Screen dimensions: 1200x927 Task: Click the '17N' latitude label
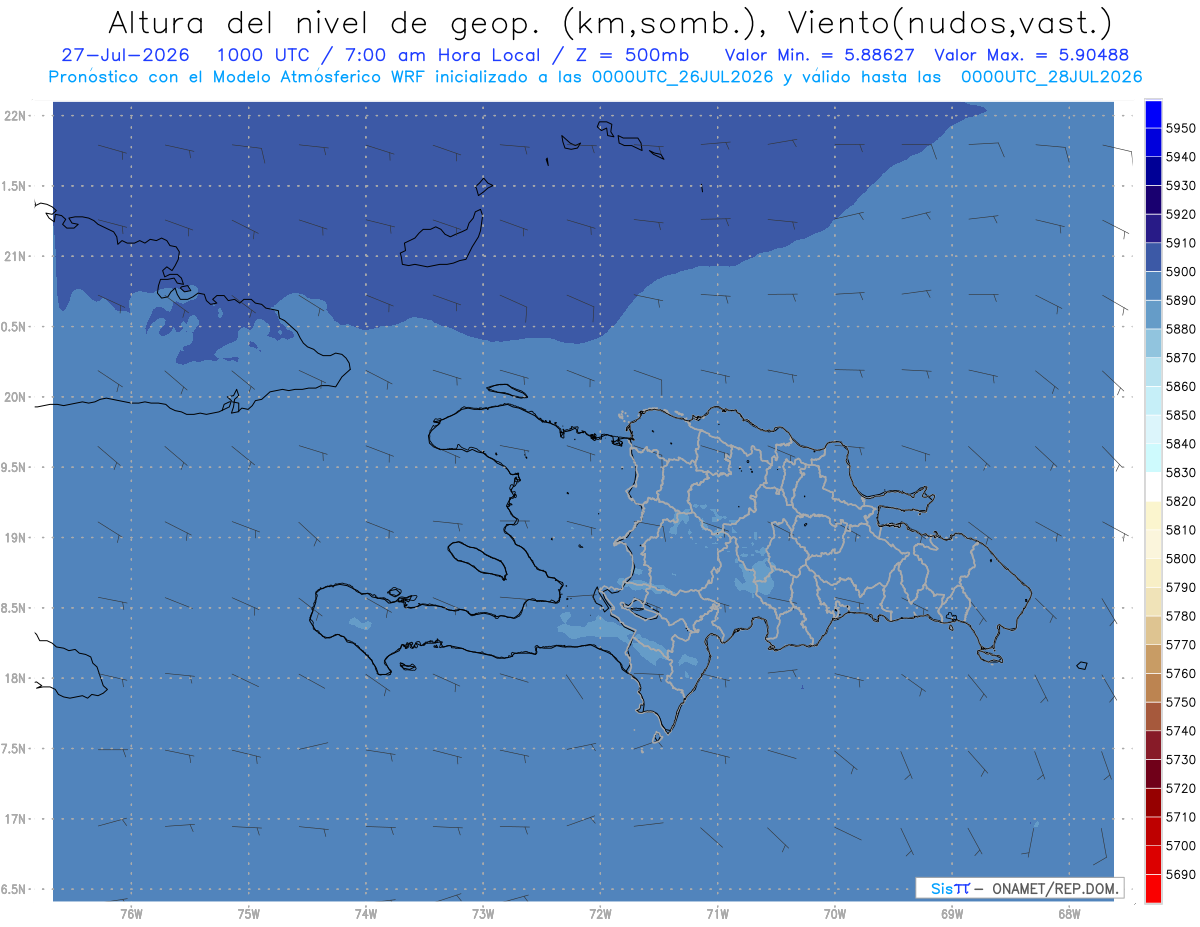(16, 819)
